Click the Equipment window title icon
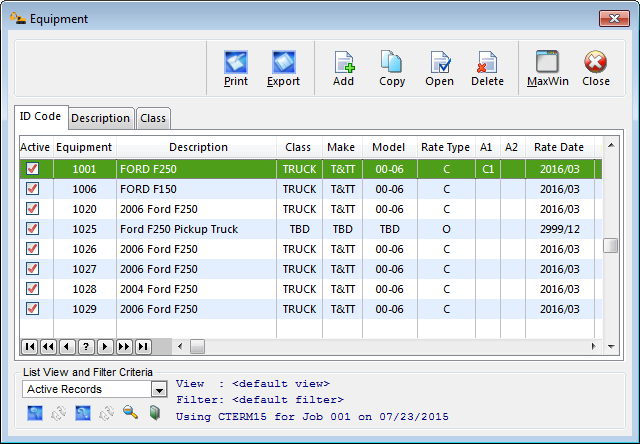The image size is (640, 444). [18, 18]
